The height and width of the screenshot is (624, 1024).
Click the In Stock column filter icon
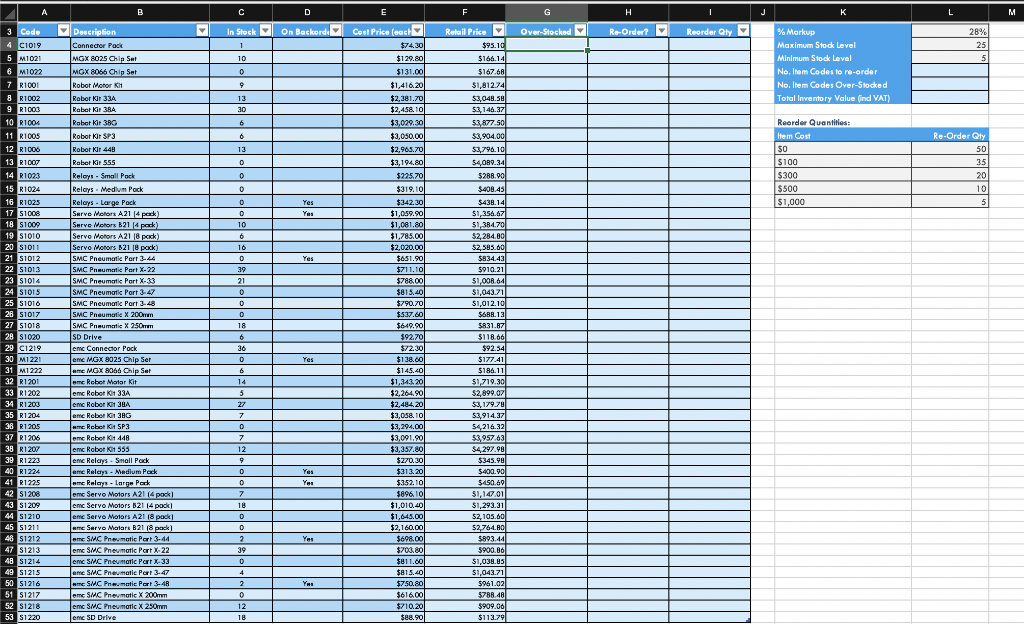pyautogui.click(x=266, y=29)
